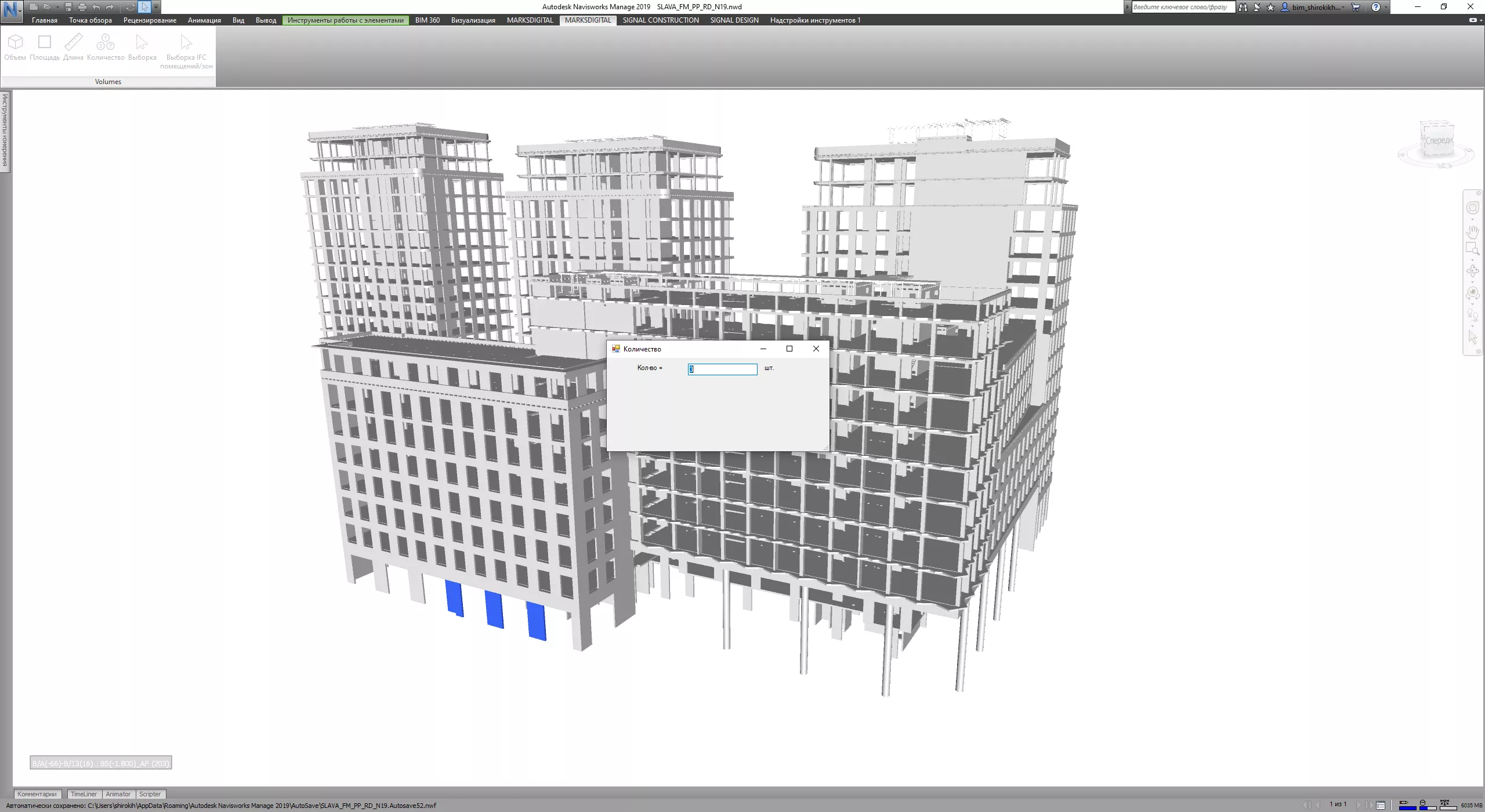Open the Autodesk App Store cart icon
The height and width of the screenshot is (812, 1485).
tap(1356, 7)
